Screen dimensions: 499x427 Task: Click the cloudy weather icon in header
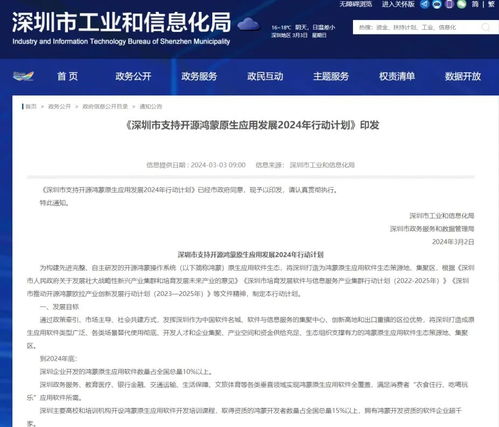pyautogui.click(x=248, y=24)
